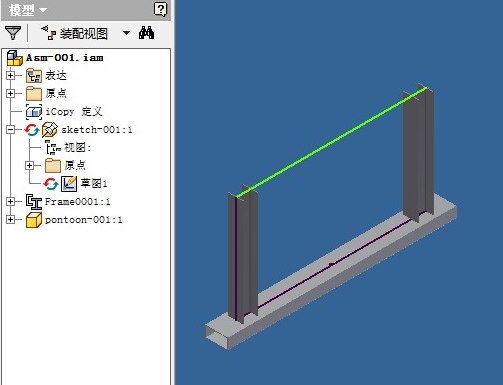Select the 视图: tree item

point(77,147)
